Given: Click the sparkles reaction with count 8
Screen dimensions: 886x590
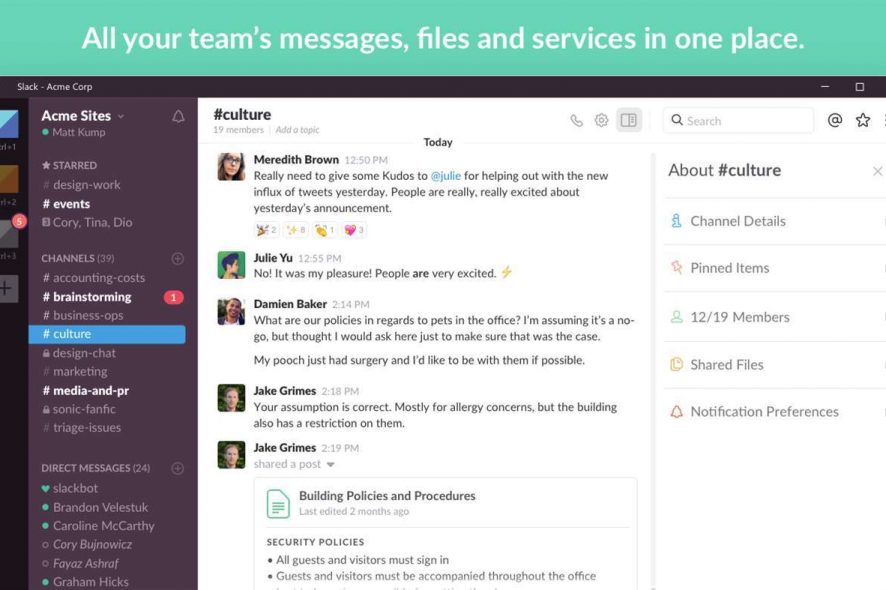Looking at the screenshot, I should [296, 230].
